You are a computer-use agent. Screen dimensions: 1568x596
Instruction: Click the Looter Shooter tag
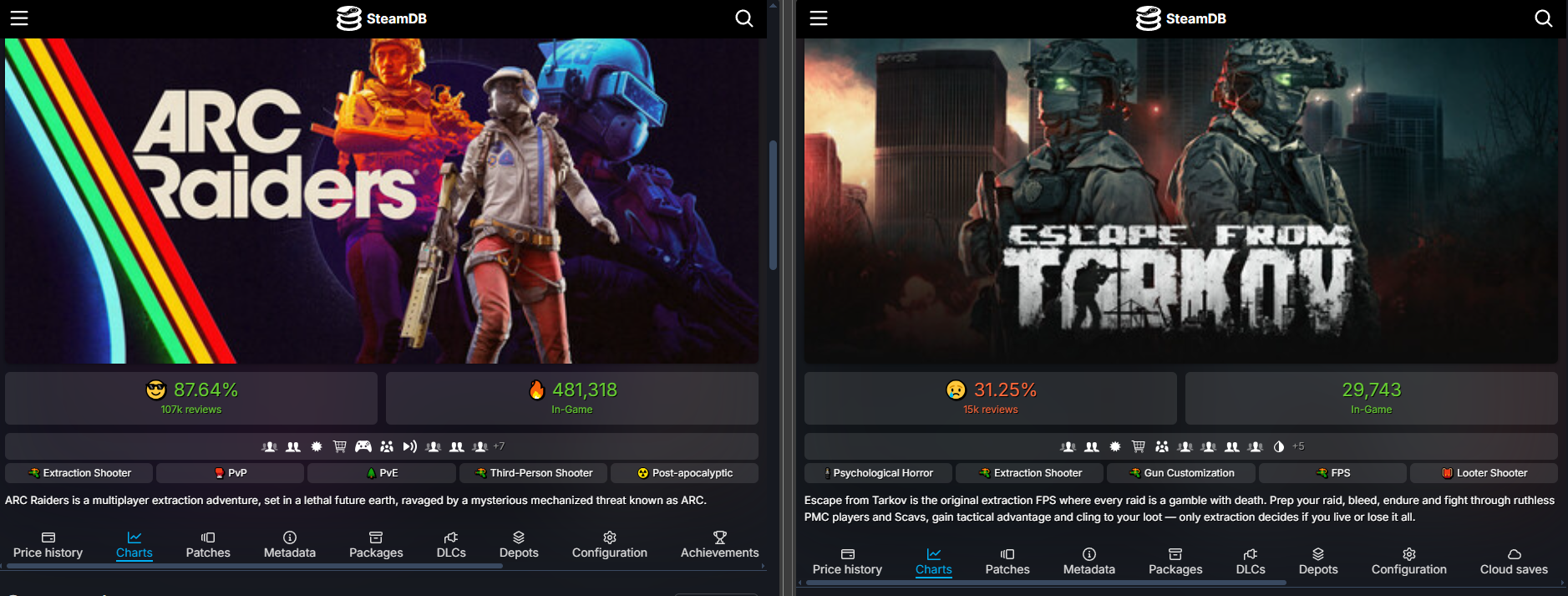pos(1484,473)
